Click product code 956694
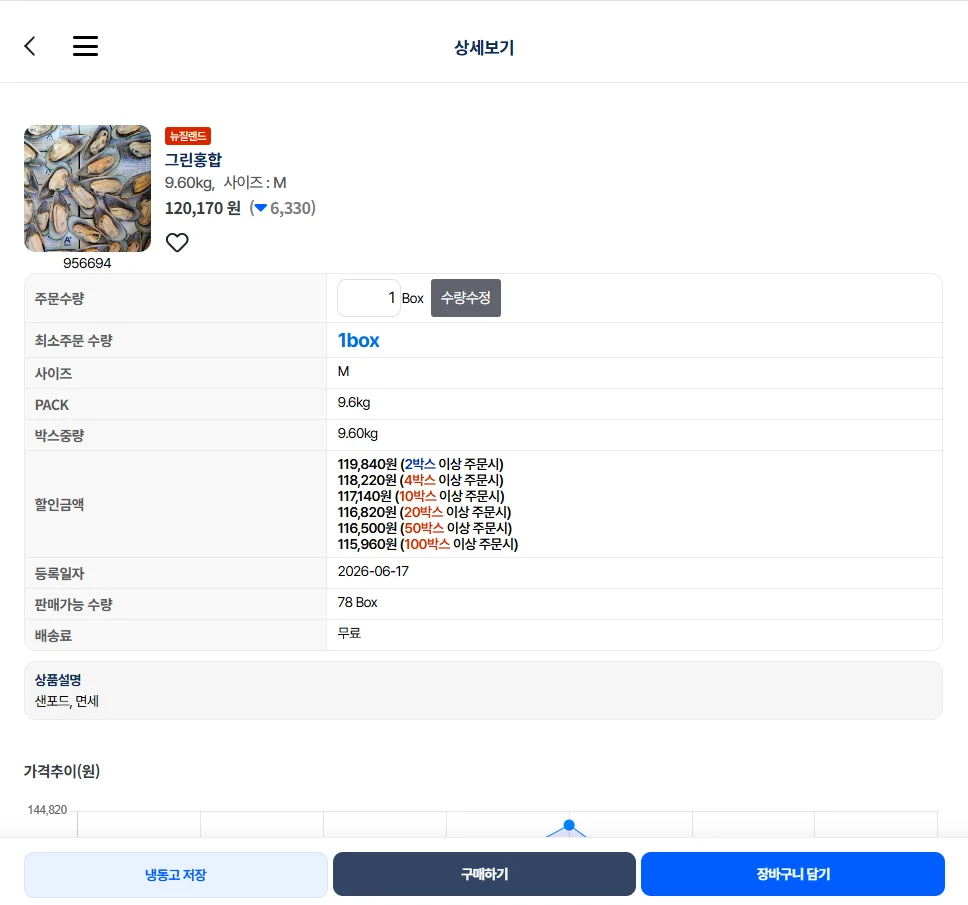 (x=87, y=263)
